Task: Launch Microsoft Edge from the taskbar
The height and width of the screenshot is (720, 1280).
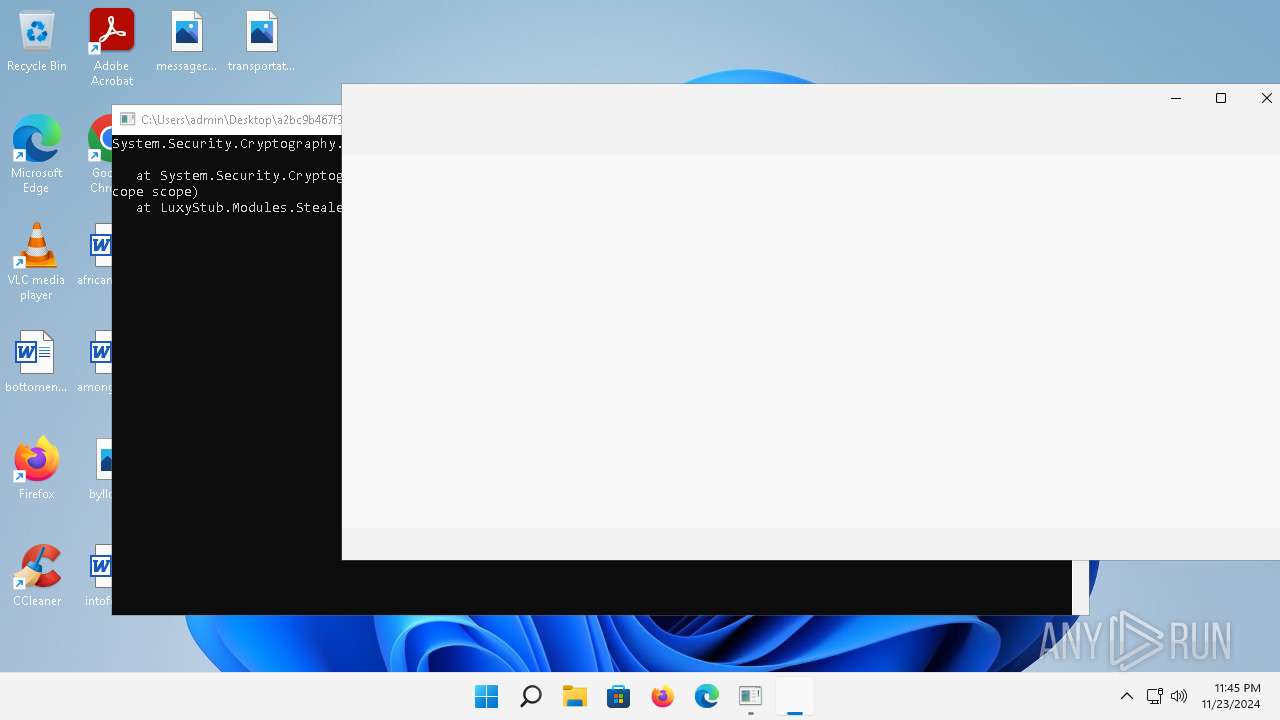Action: point(707,697)
